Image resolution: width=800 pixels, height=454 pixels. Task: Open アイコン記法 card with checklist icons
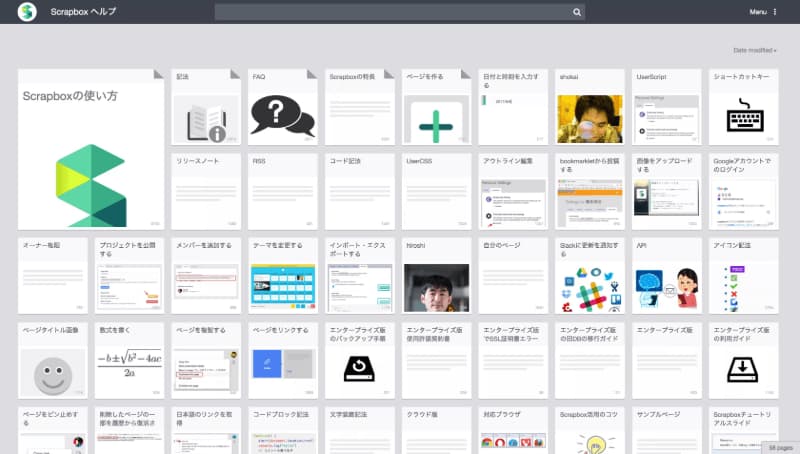pos(743,275)
